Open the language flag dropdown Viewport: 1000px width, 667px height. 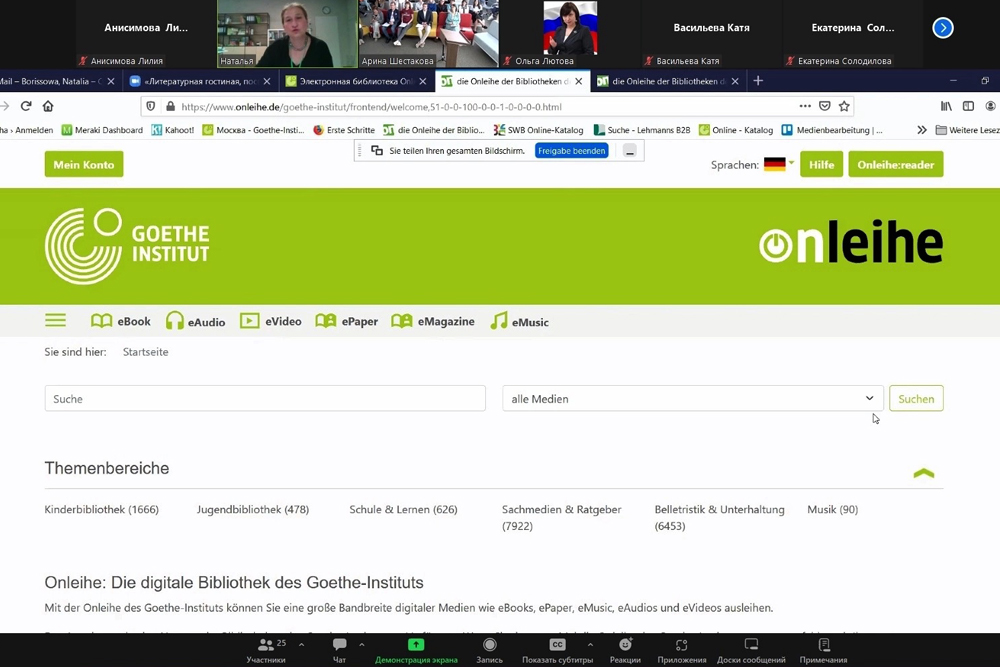coord(778,164)
